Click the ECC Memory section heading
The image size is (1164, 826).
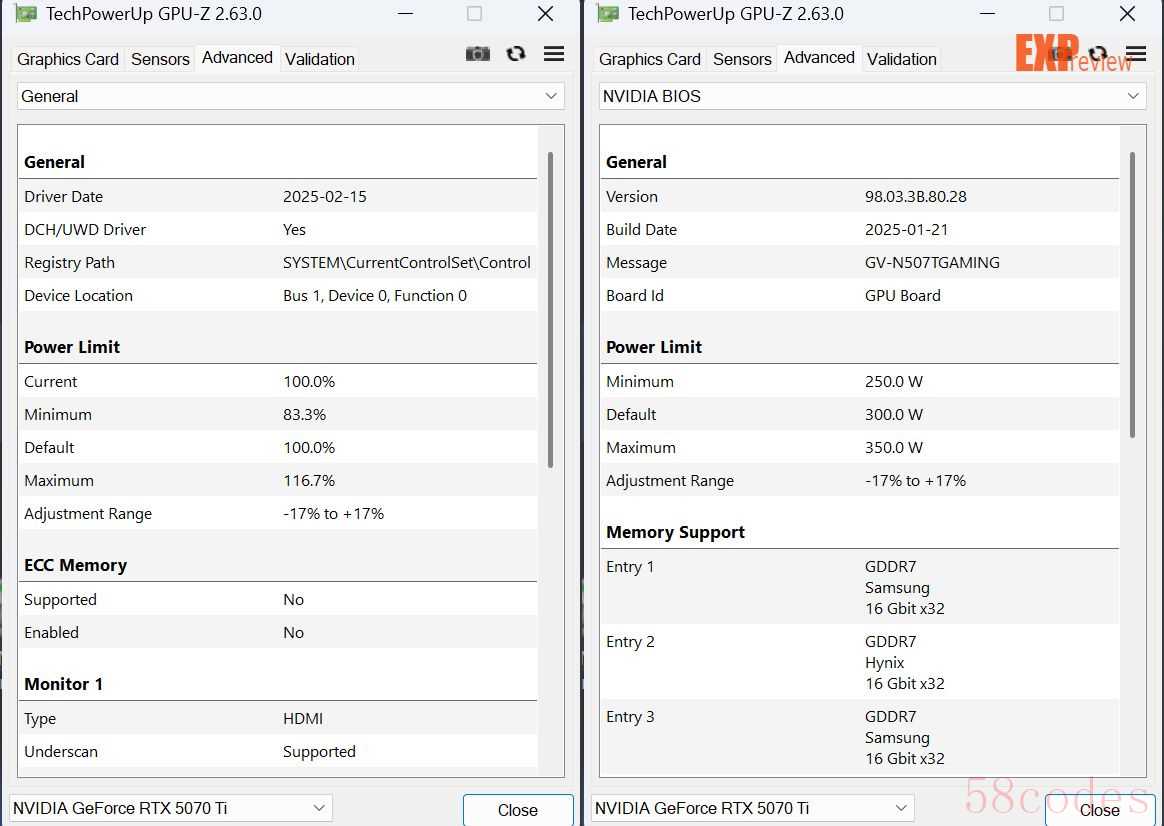[x=76, y=566]
